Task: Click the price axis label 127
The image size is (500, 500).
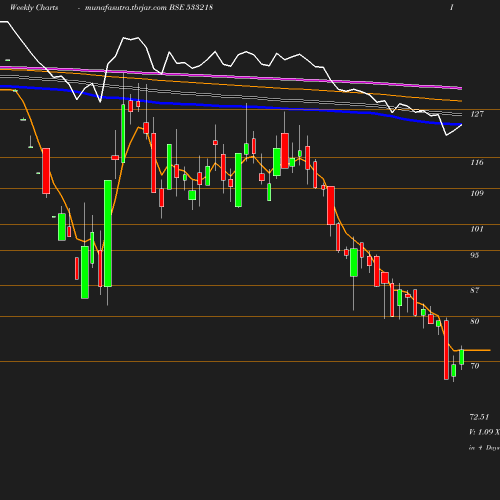Action: point(477,114)
